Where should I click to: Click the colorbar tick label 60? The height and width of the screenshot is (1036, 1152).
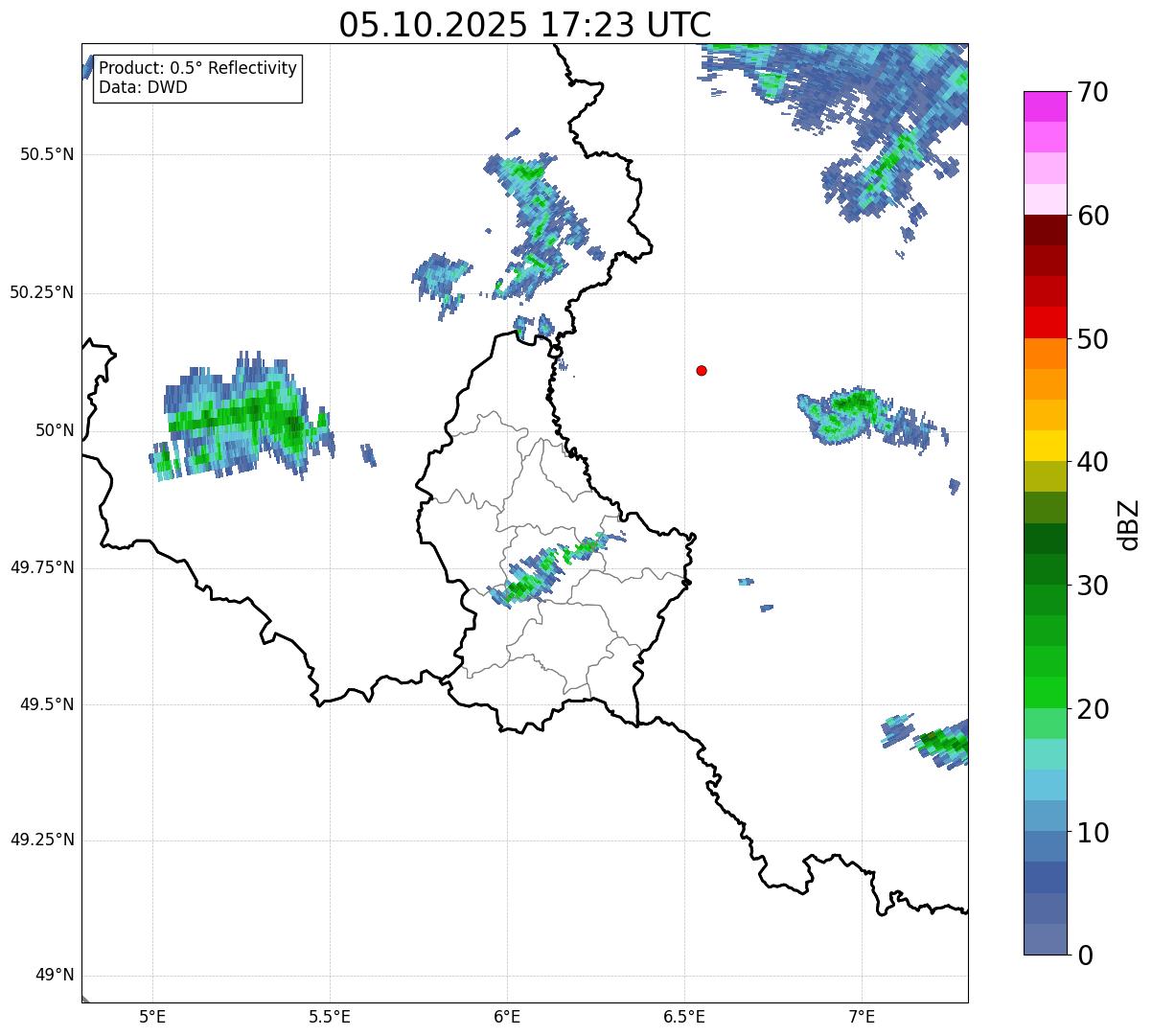[1093, 216]
